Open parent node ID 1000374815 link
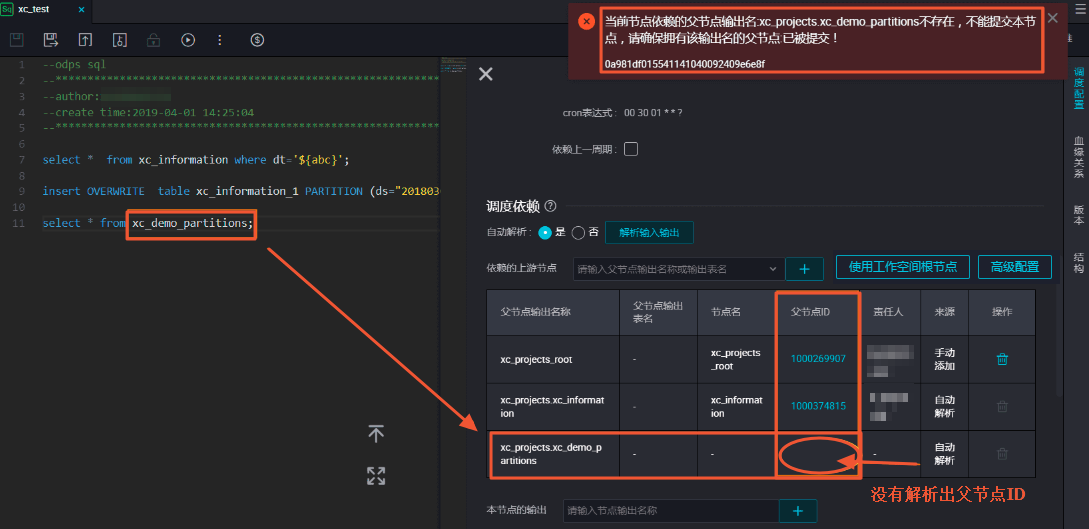Screen dimensions: 1089x529 click(818, 406)
